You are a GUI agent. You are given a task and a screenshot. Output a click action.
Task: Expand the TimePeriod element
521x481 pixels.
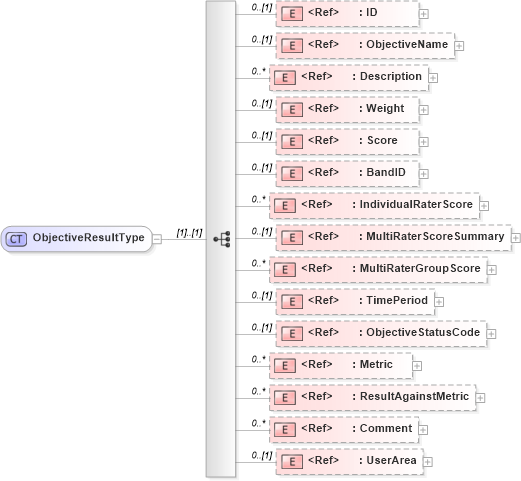point(439,302)
